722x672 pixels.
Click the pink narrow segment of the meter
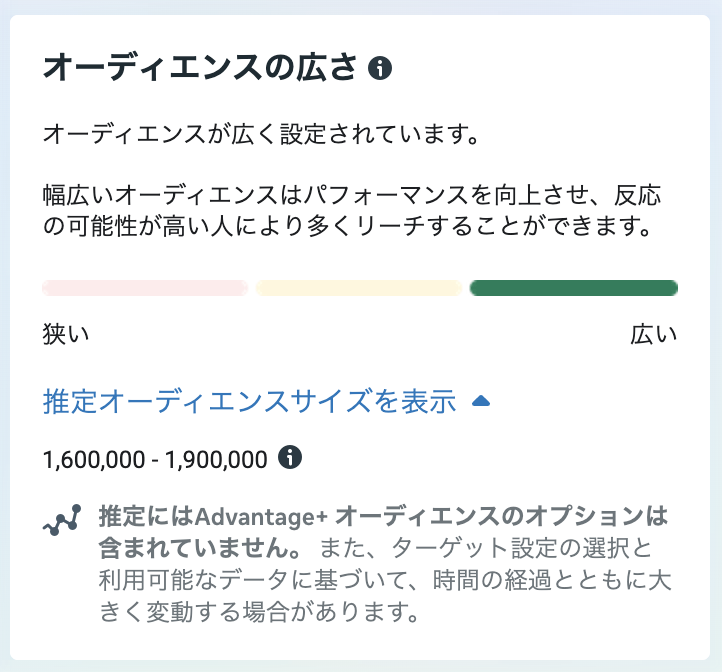pos(145,288)
